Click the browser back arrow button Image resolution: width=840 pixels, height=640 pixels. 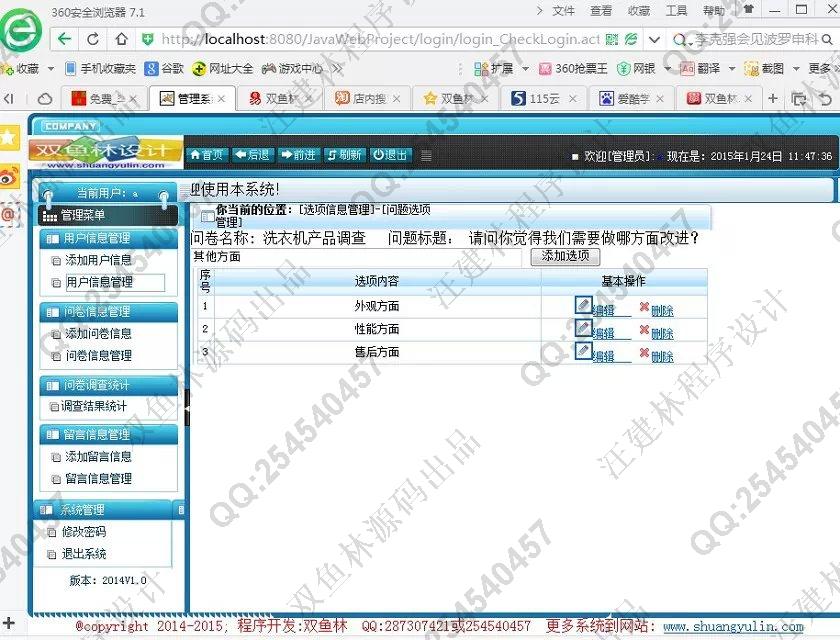coord(64,39)
